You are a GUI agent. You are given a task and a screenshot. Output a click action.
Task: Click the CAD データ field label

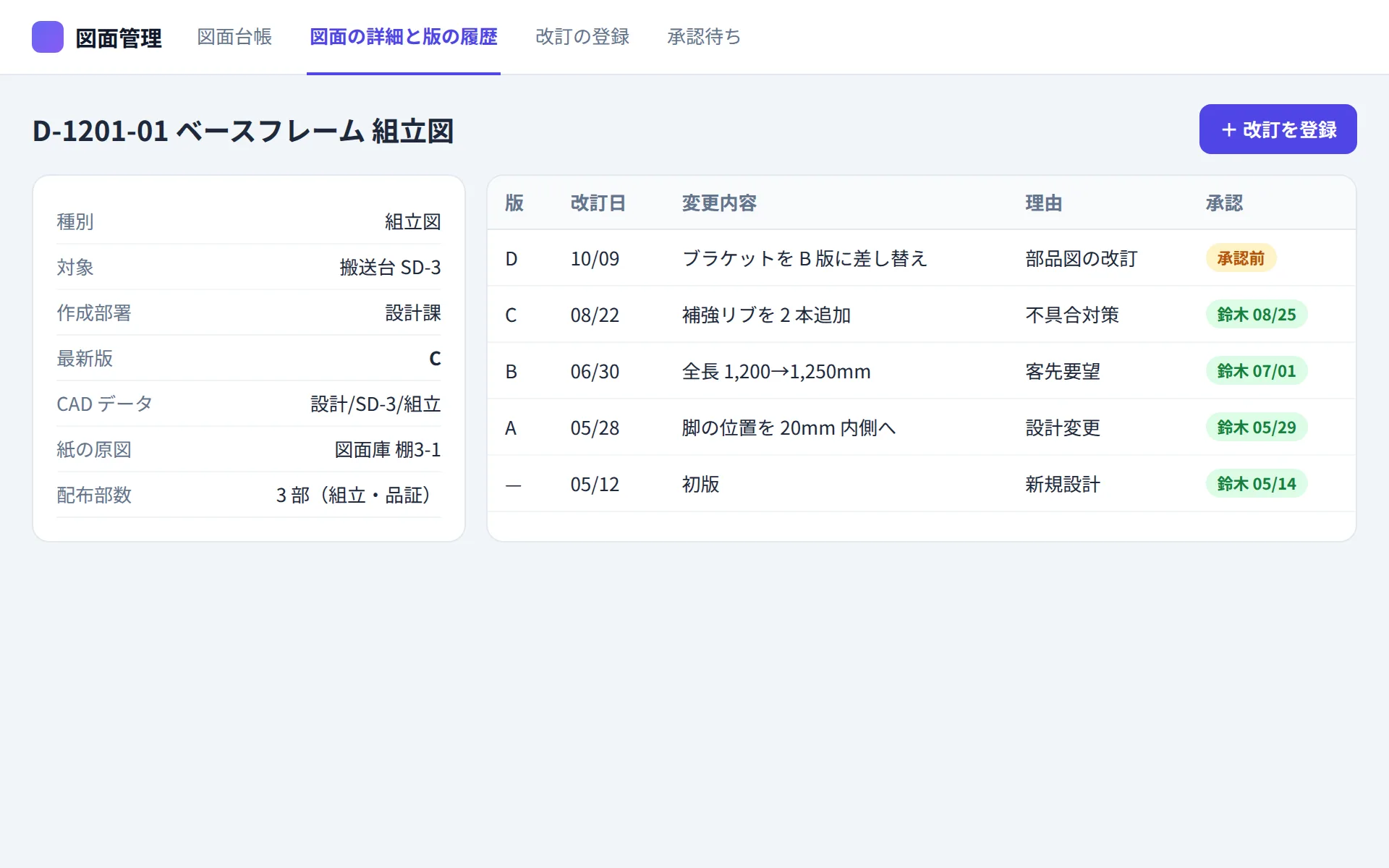(x=105, y=404)
